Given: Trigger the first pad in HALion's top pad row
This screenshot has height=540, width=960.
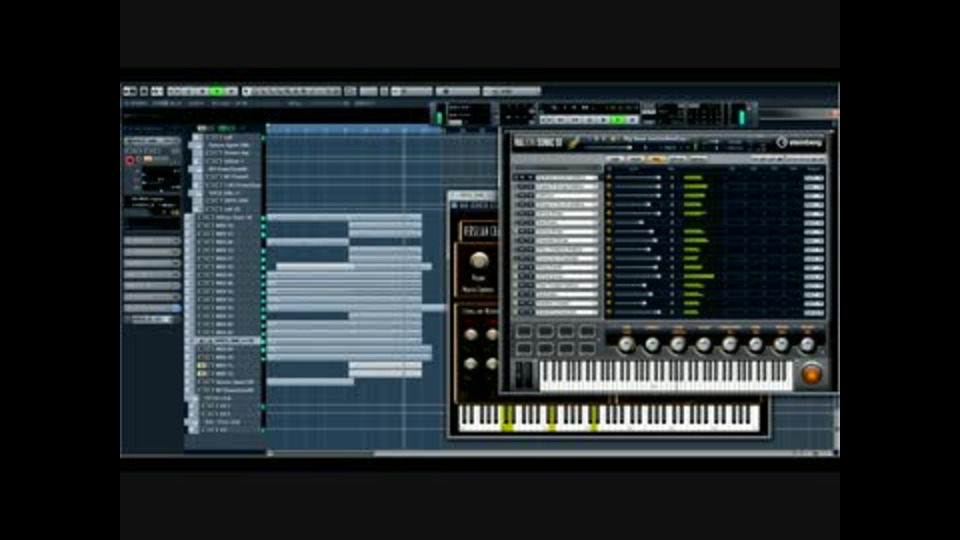Looking at the screenshot, I should [524, 331].
